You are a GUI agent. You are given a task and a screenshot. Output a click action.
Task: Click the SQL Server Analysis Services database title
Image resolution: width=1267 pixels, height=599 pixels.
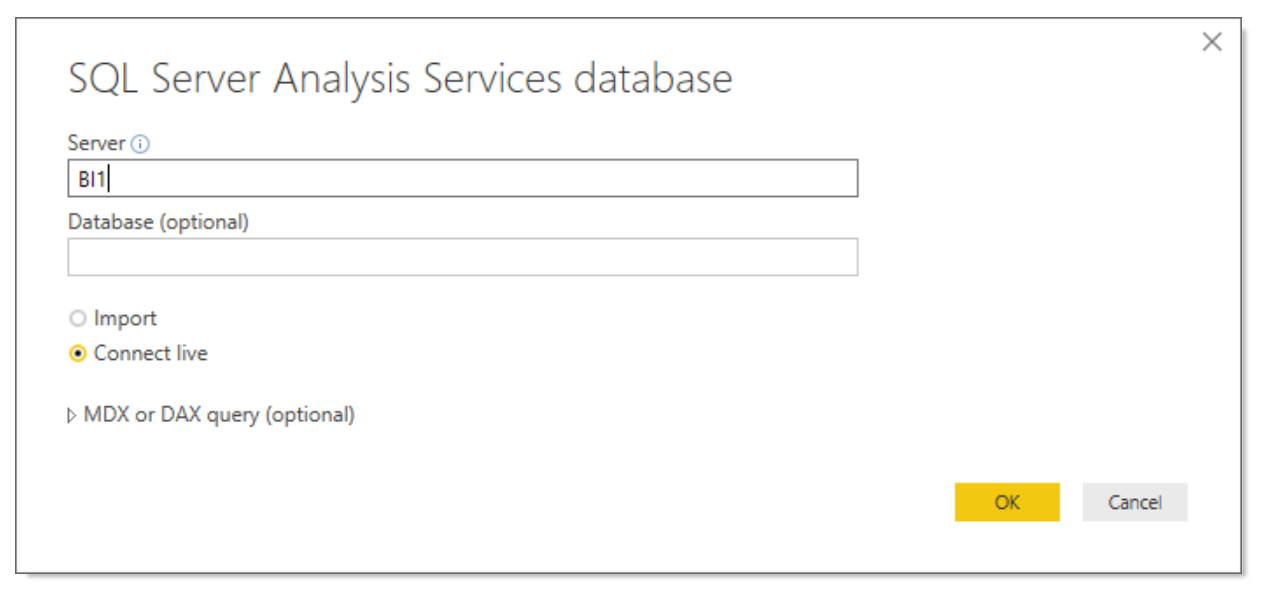400,78
